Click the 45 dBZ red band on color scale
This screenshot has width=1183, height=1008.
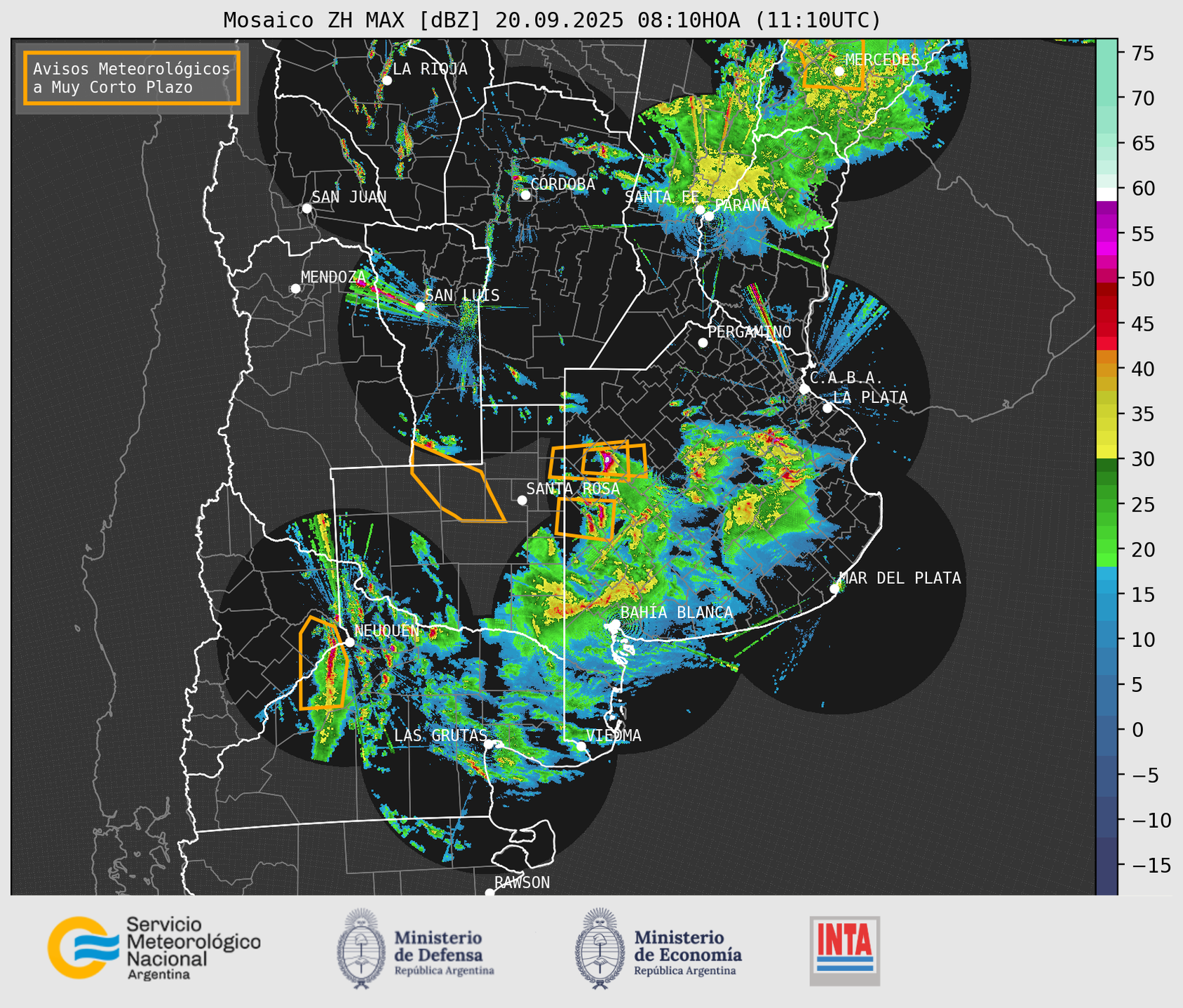(x=1107, y=324)
